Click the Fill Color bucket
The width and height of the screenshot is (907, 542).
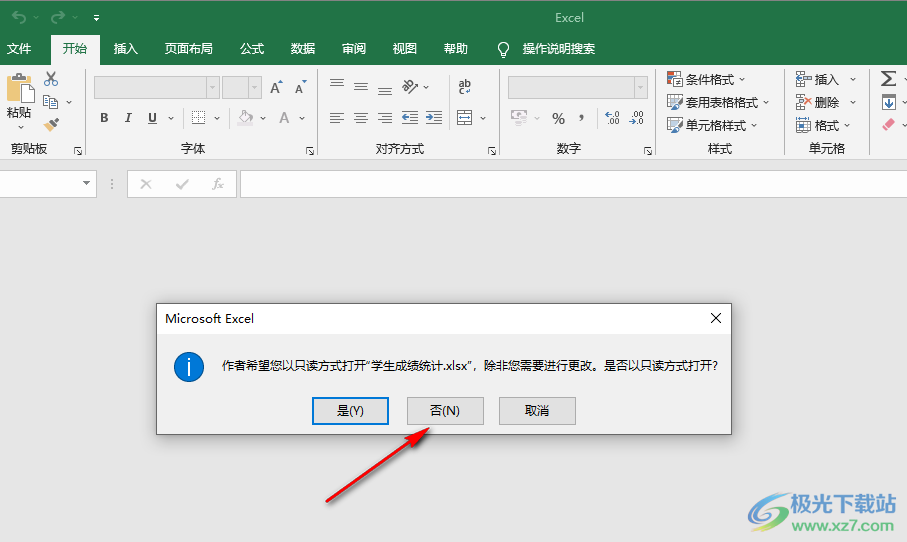pyautogui.click(x=246, y=118)
